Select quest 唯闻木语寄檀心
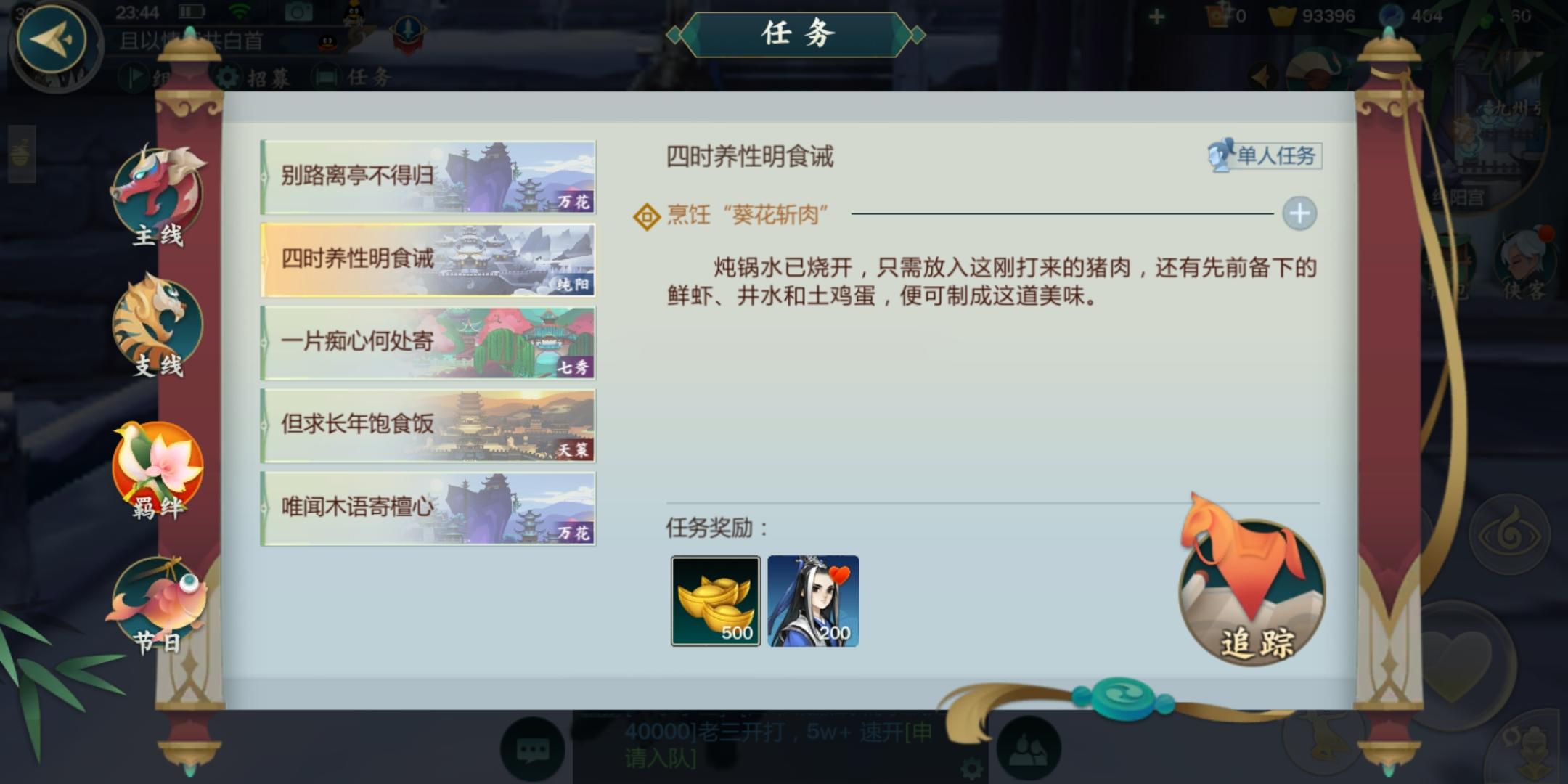 (428, 508)
